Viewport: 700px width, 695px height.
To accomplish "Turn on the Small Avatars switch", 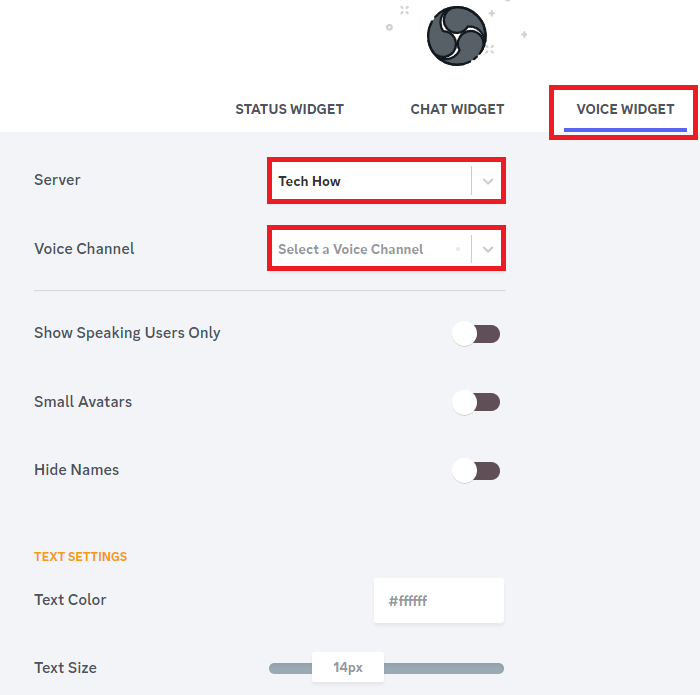I will pyautogui.click(x=476, y=402).
